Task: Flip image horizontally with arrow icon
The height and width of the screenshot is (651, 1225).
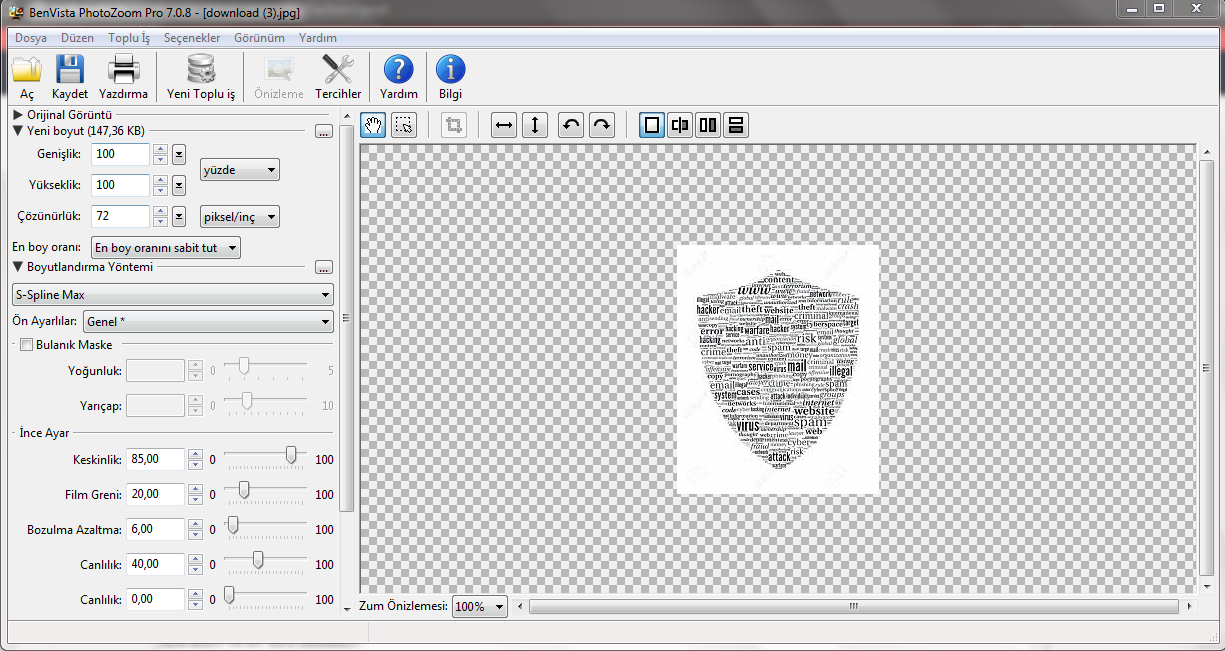Action: pyautogui.click(x=505, y=125)
